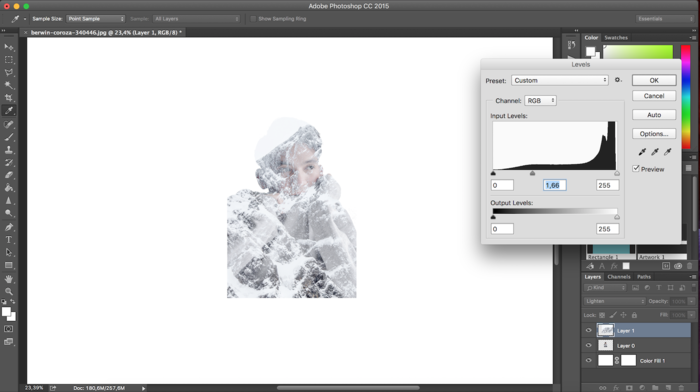Toggle lock all padlock icon
Screen dimensions: 700x392
(634, 315)
